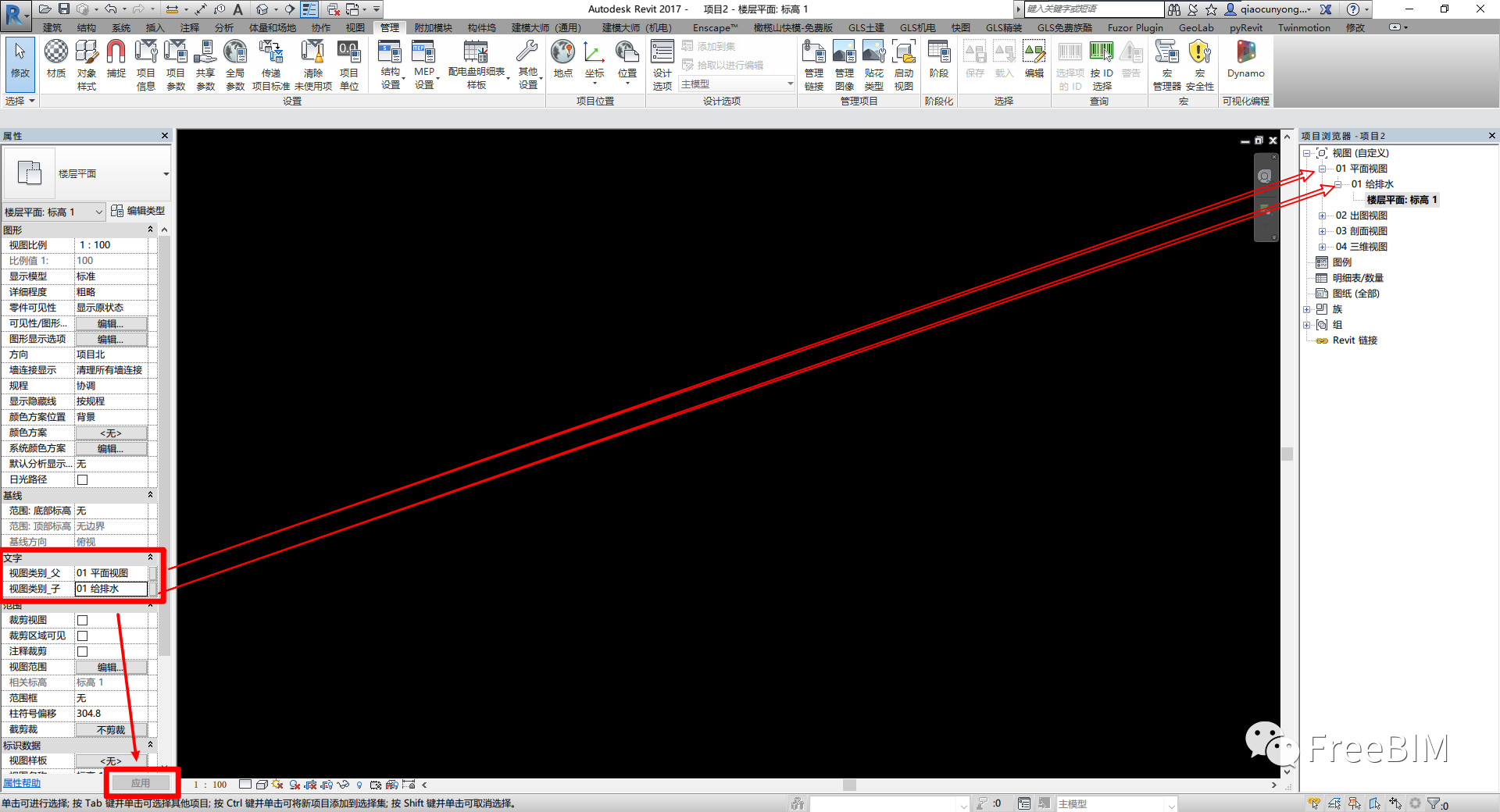
Task: Close the 属性 Properties palette
Action: coord(165,136)
